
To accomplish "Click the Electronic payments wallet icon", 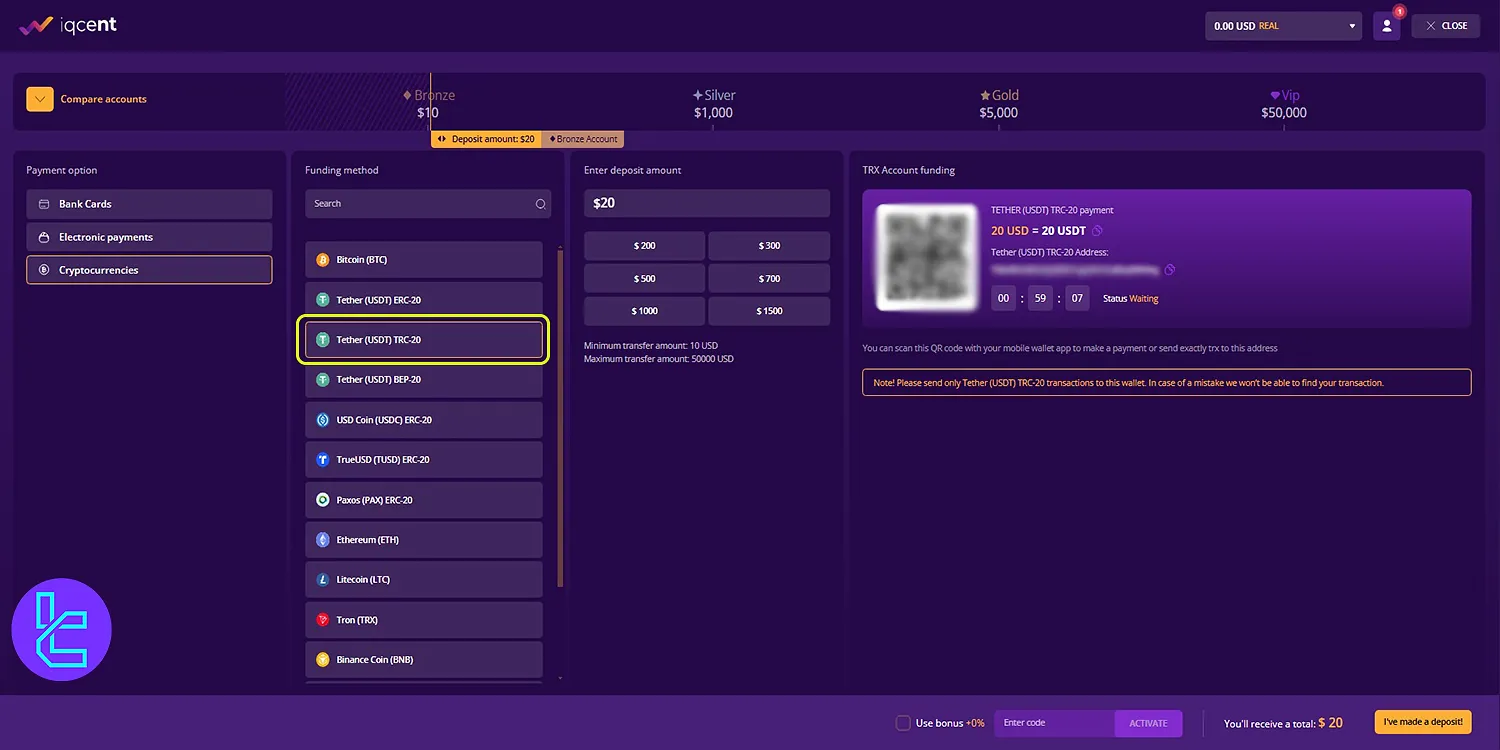I will tap(44, 237).
